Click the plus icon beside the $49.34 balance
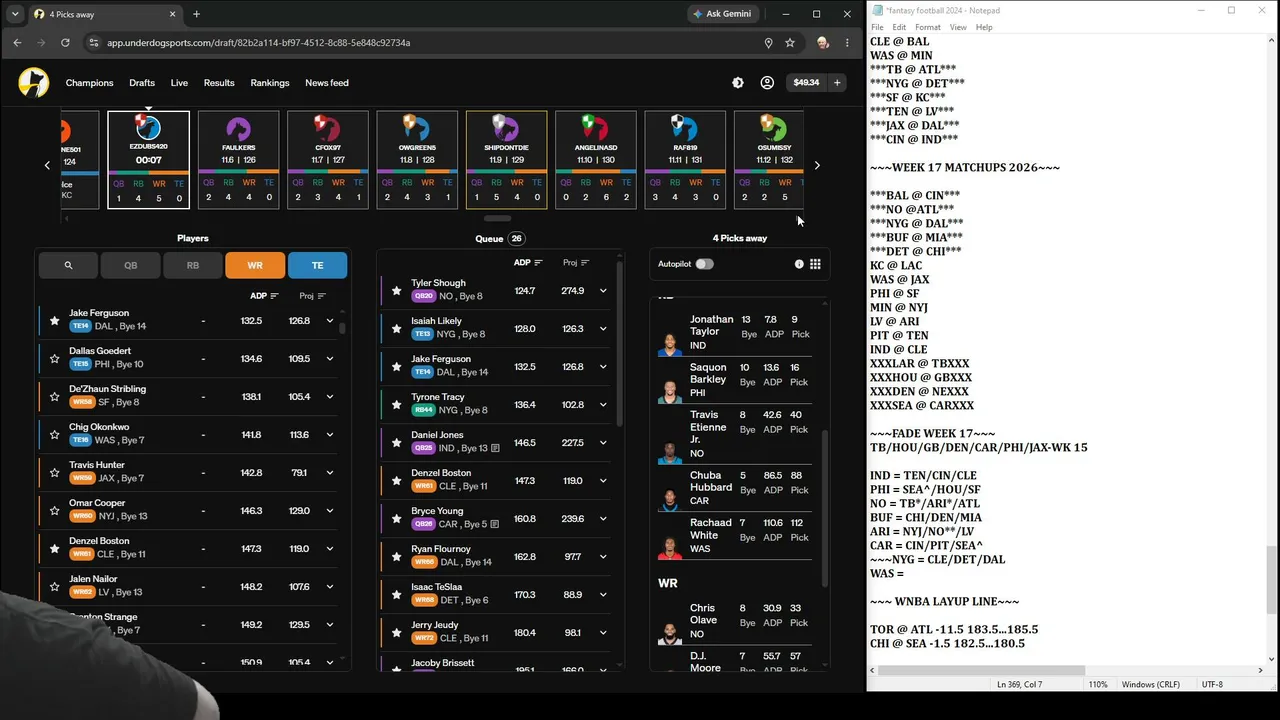The height and width of the screenshot is (720, 1280). click(x=837, y=83)
